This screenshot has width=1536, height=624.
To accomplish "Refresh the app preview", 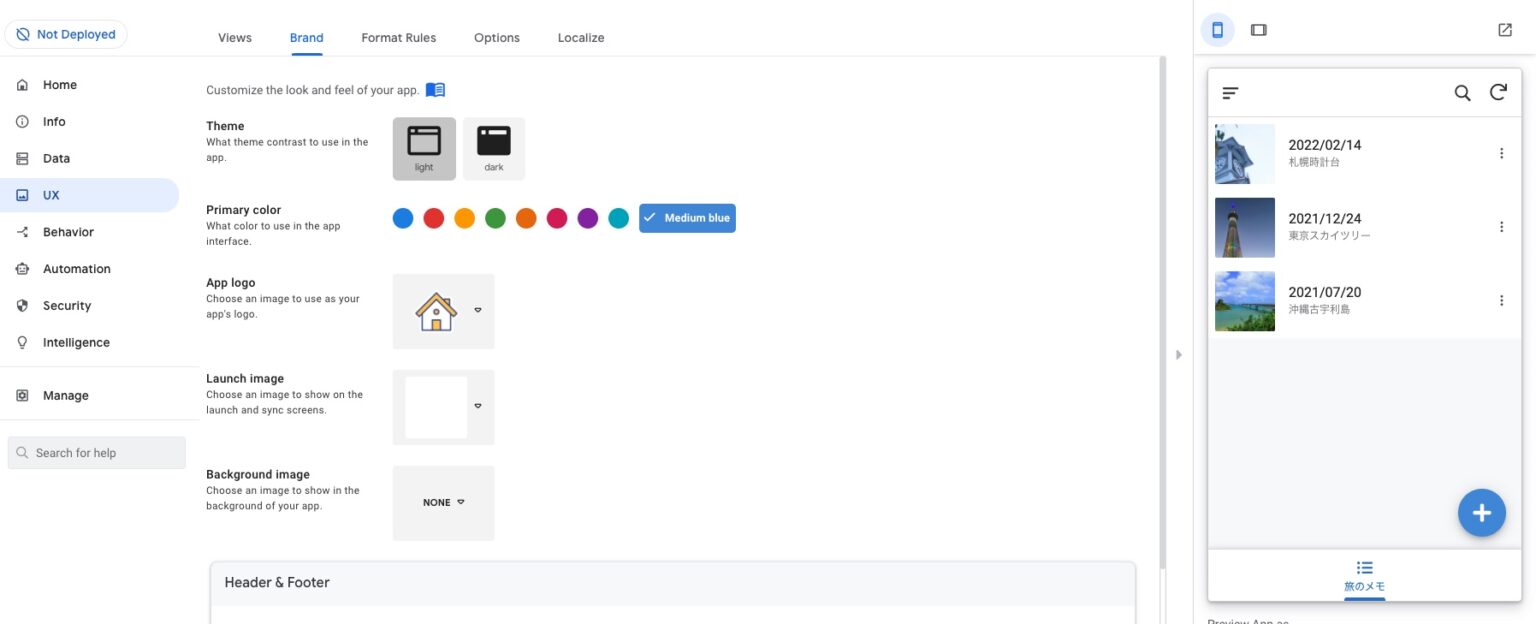I will (x=1497, y=91).
